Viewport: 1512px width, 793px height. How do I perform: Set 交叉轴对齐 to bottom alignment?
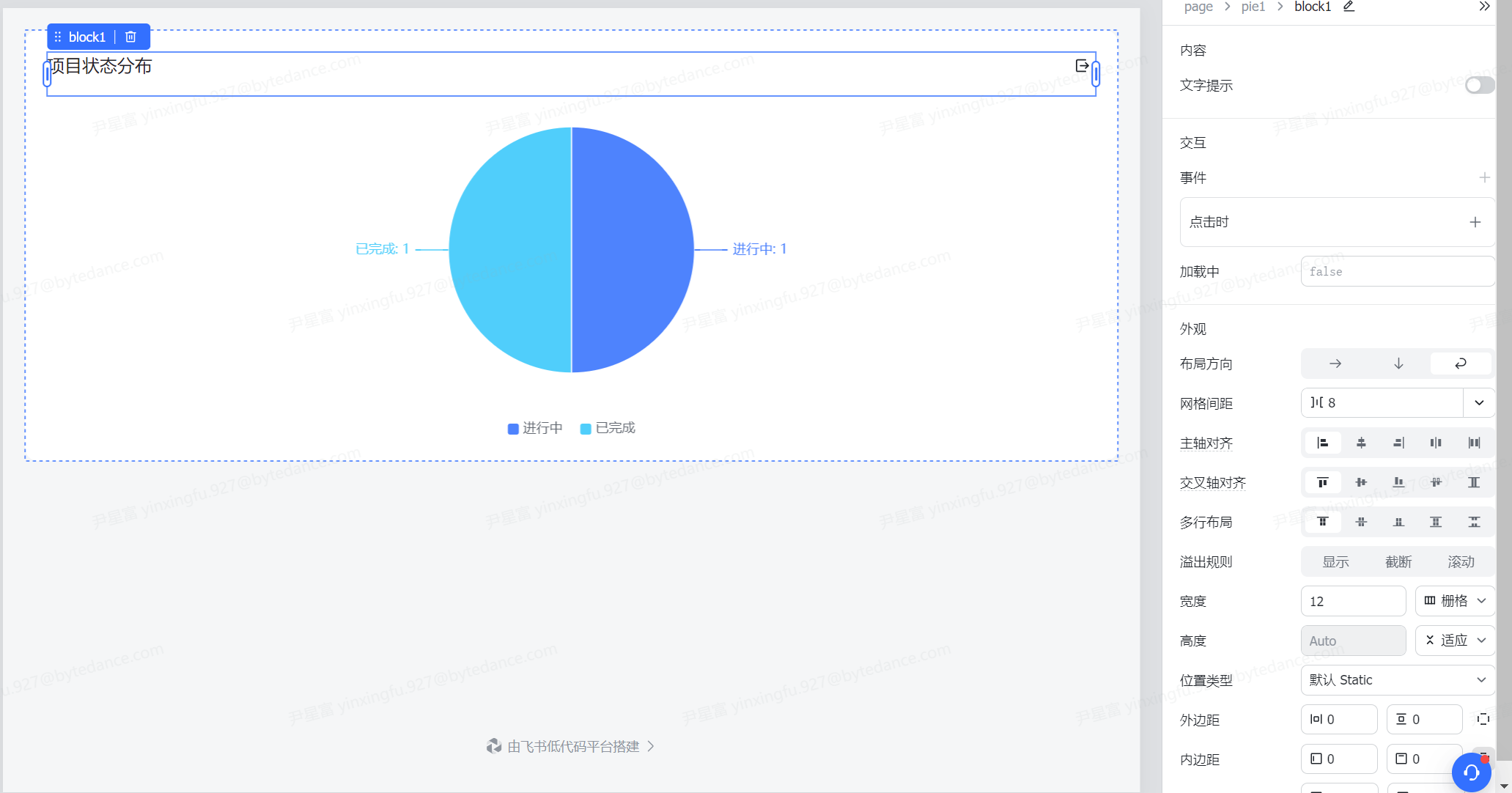pyautogui.click(x=1398, y=482)
